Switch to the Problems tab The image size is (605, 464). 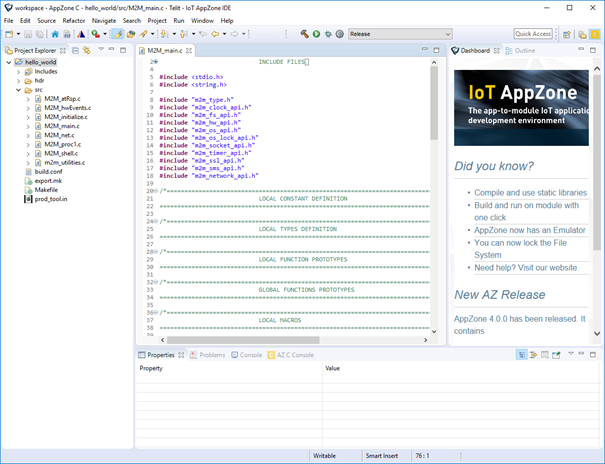[x=208, y=355]
